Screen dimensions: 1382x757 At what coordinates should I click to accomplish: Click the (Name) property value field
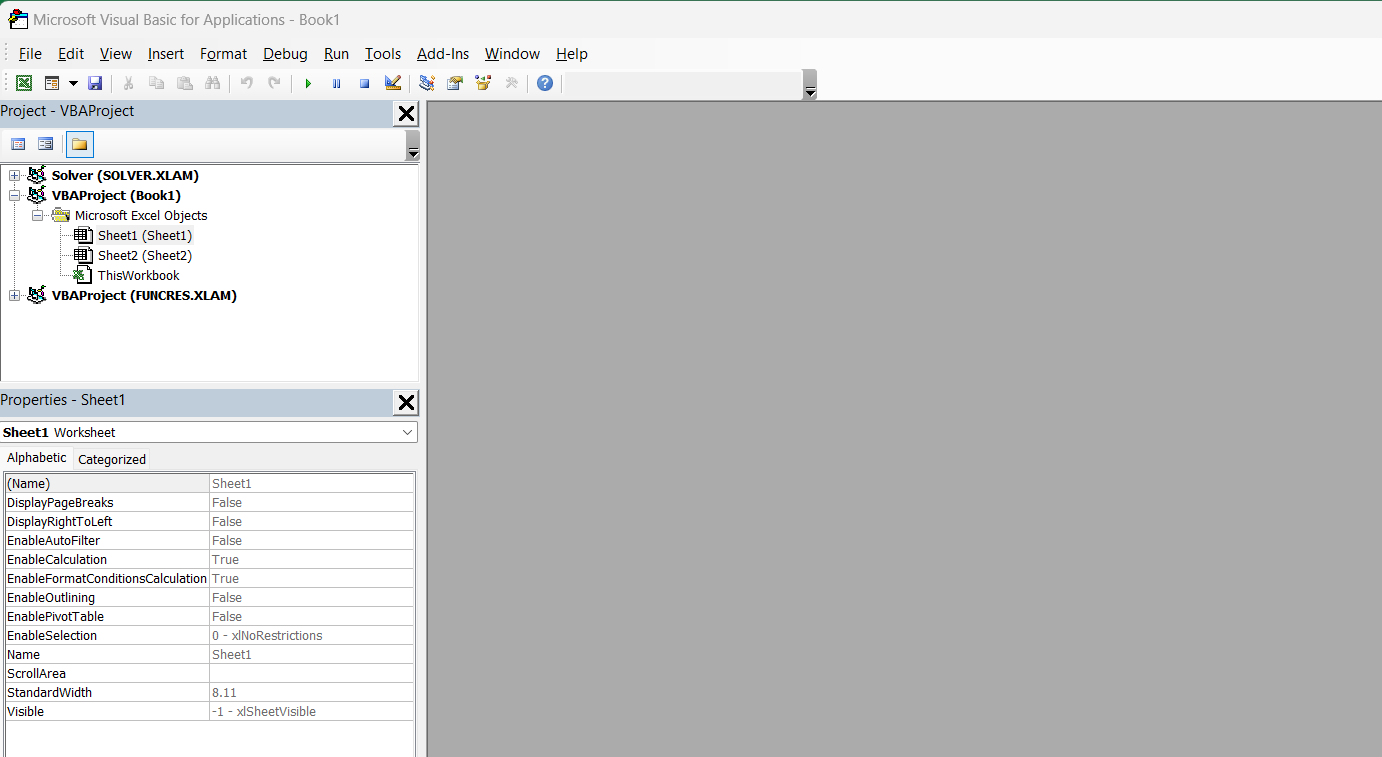click(311, 484)
